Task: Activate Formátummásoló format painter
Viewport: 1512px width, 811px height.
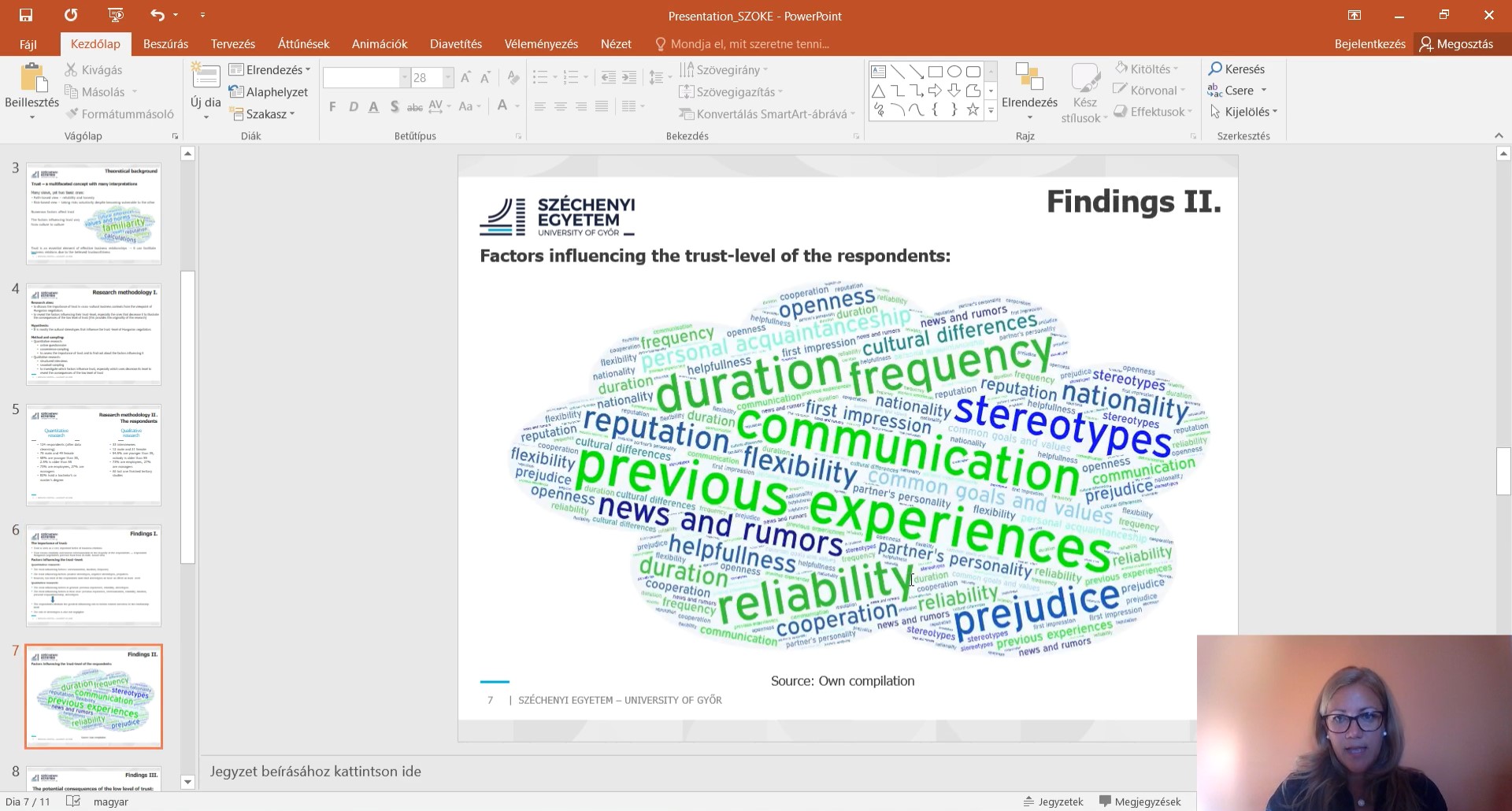Action: pos(120,114)
